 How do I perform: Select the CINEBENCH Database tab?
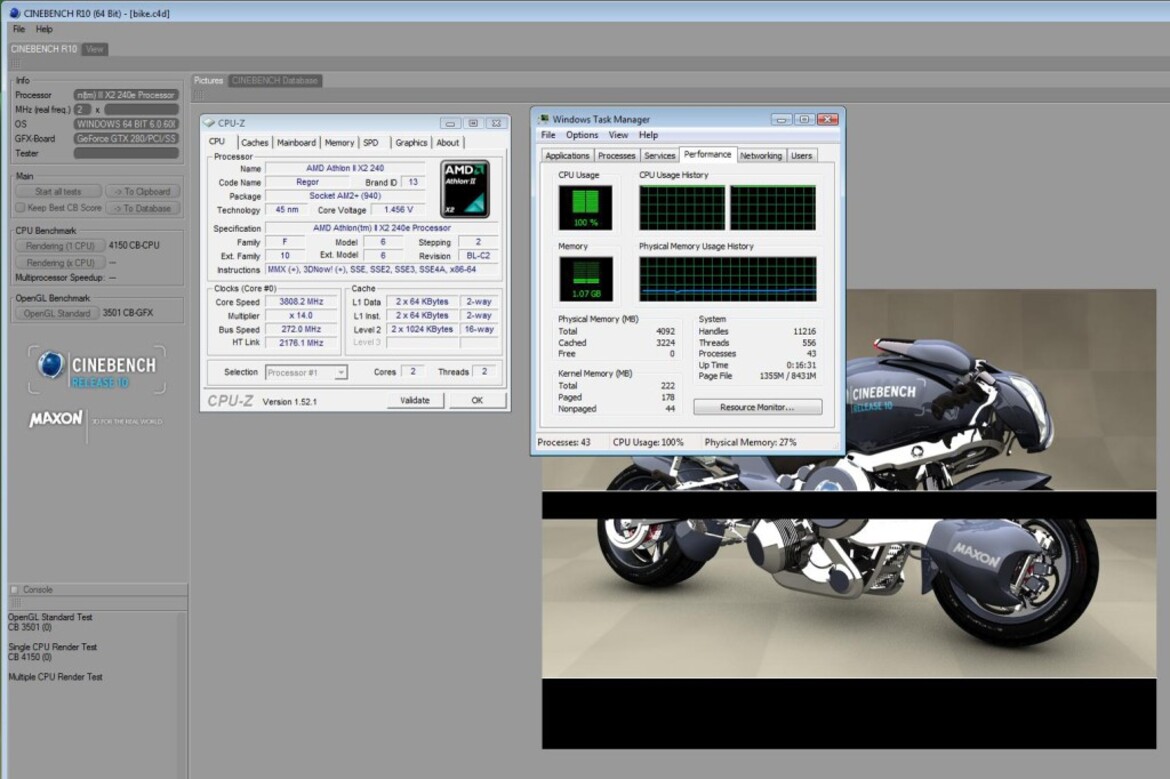click(x=275, y=81)
